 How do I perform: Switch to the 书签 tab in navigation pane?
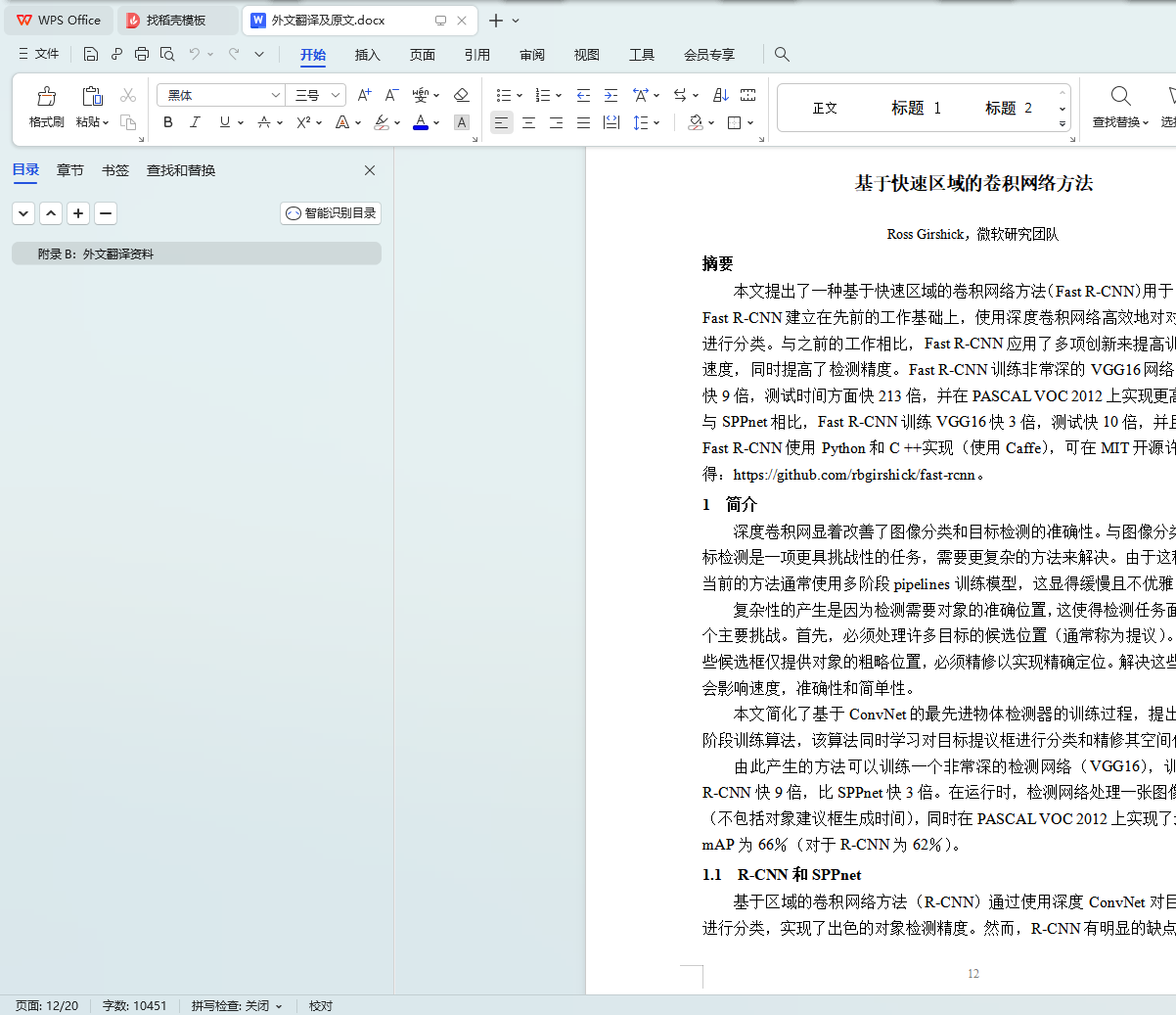(115, 170)
